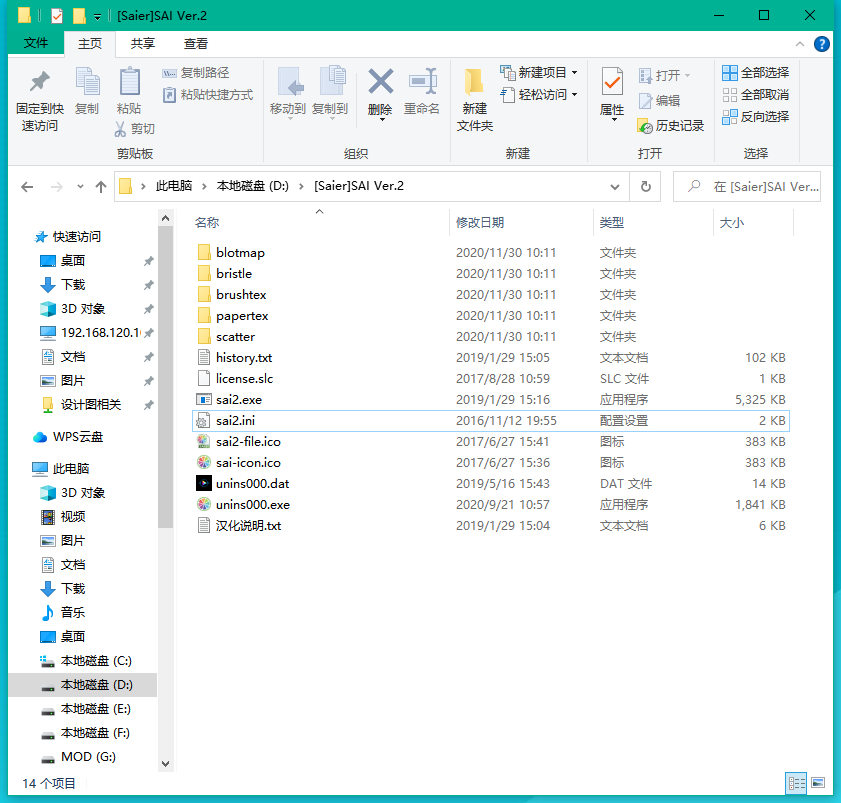Image resolution: width=841 pixels, height=803 pixels.
Task: Sort by the Name (名称) column header
Action: 207,223
